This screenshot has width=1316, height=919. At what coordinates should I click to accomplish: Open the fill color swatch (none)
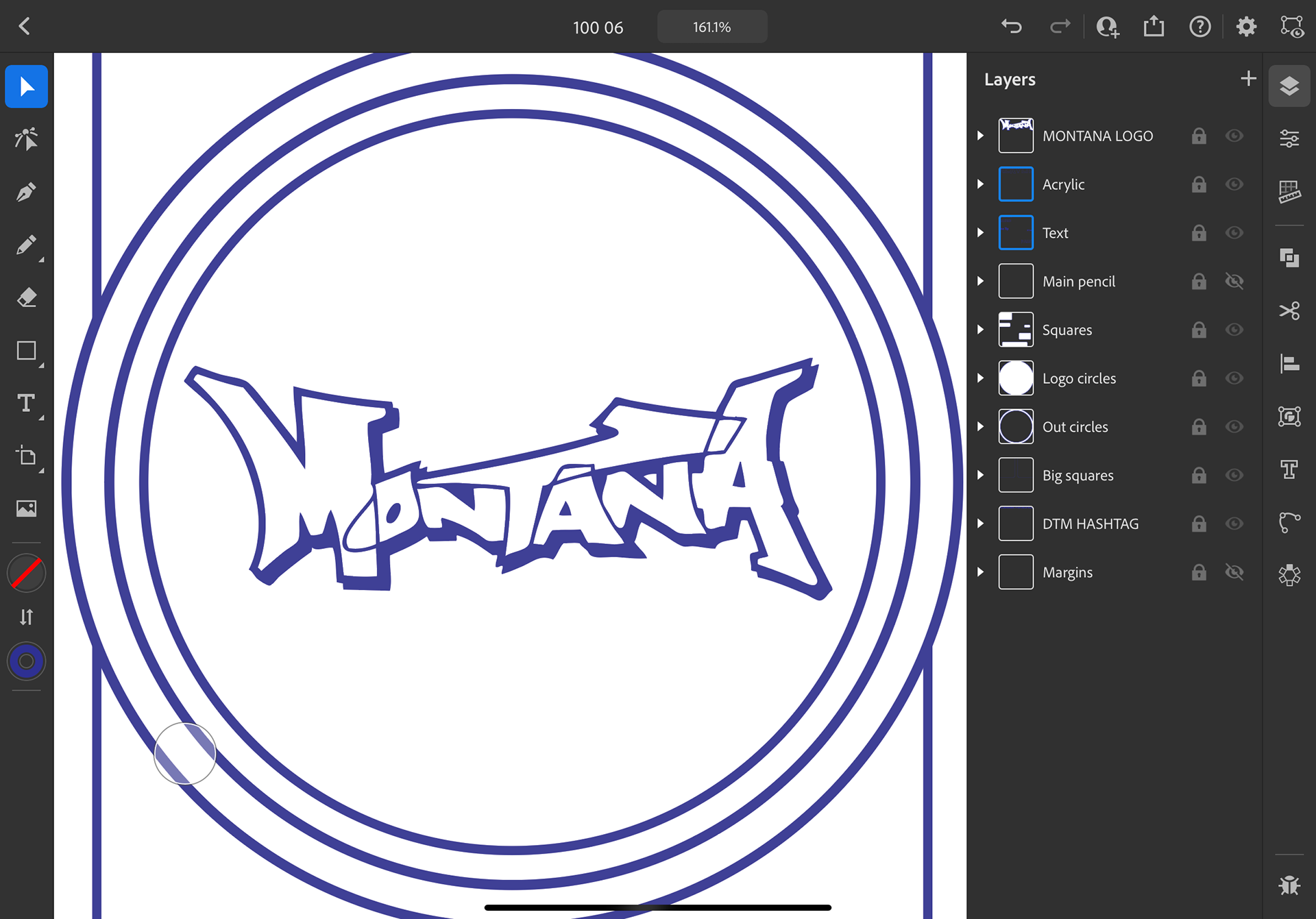26,574
